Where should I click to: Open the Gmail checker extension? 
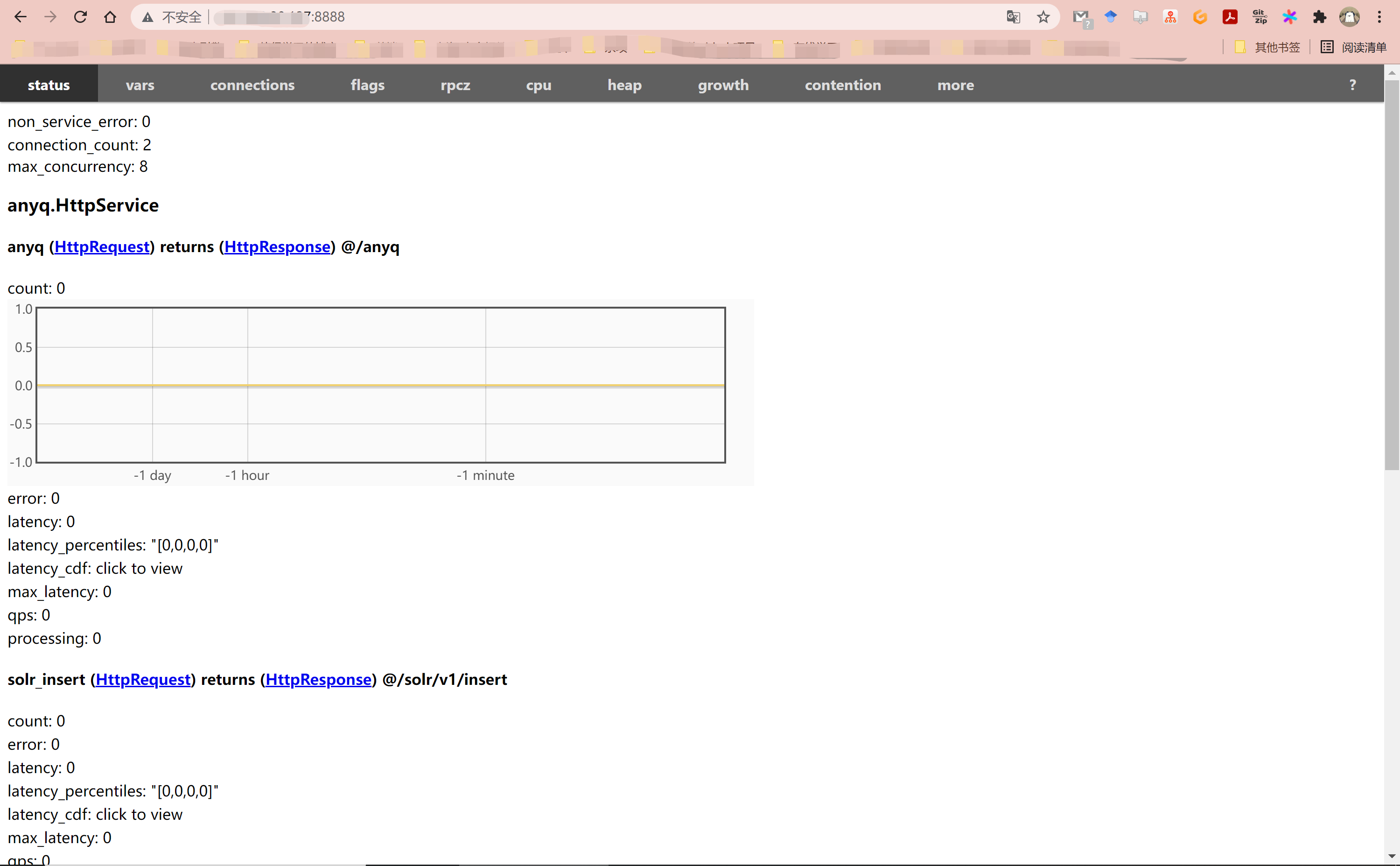(x=1081, y=17)
